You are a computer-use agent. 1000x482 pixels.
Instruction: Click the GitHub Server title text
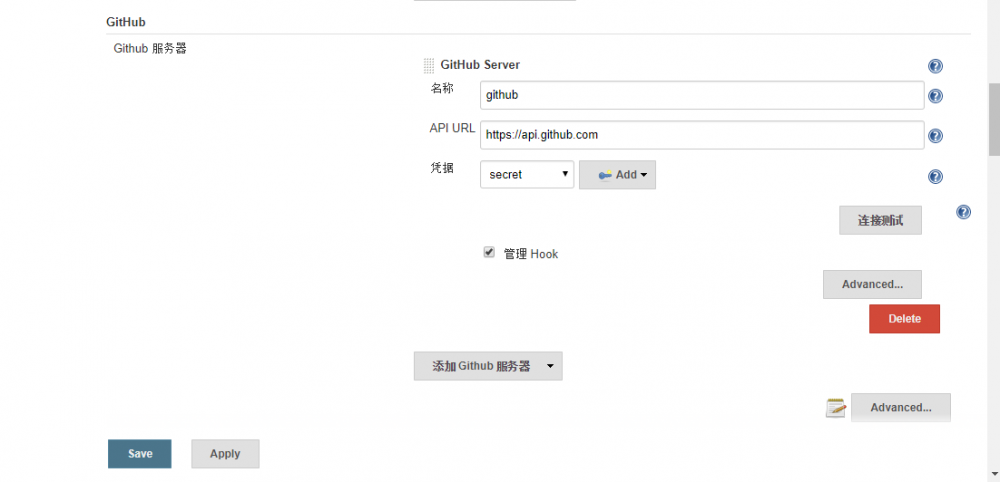click(480, 65)
